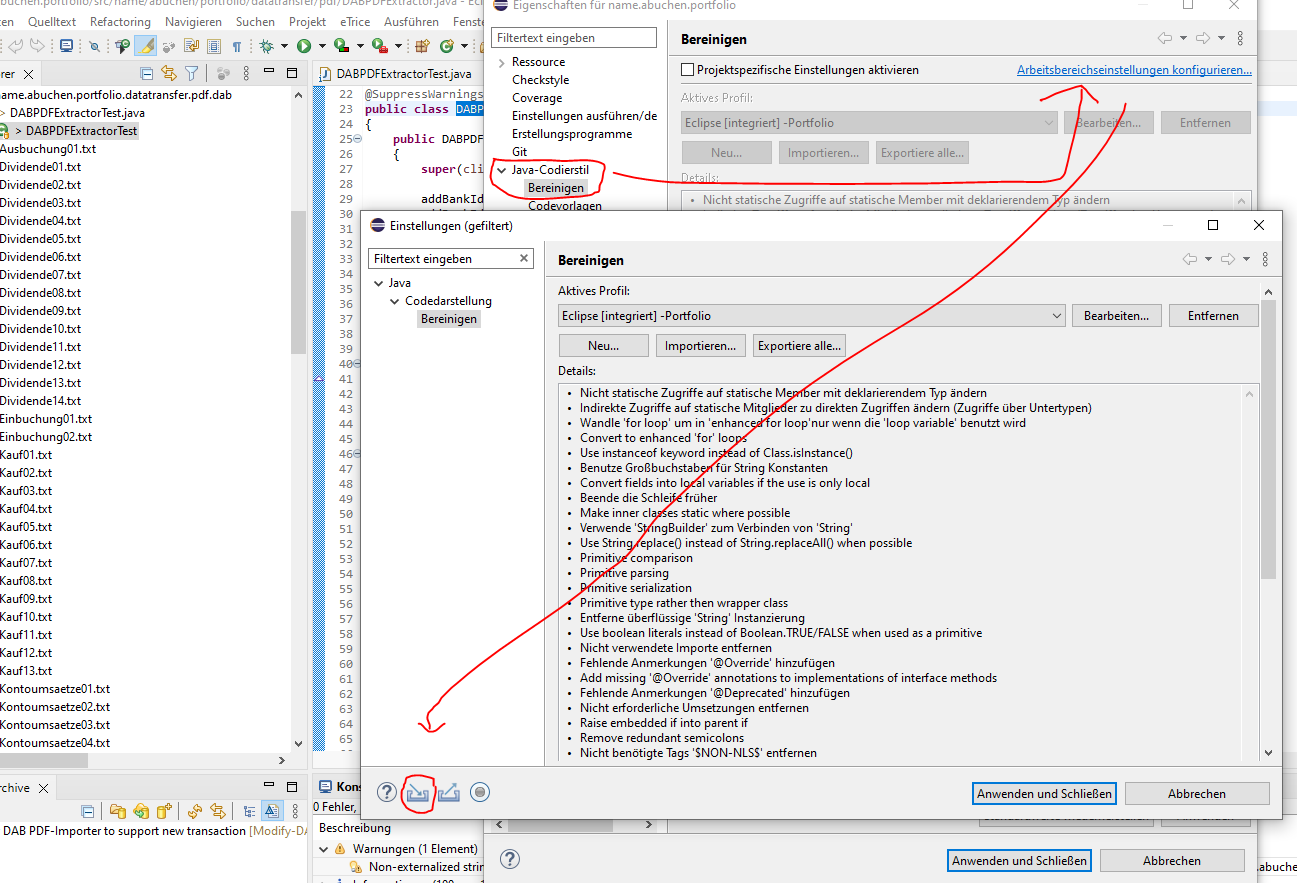Click the front Anwenden und Schließen button
1297x883 pixels.
pyautogui.click(x=1044, y=794)
